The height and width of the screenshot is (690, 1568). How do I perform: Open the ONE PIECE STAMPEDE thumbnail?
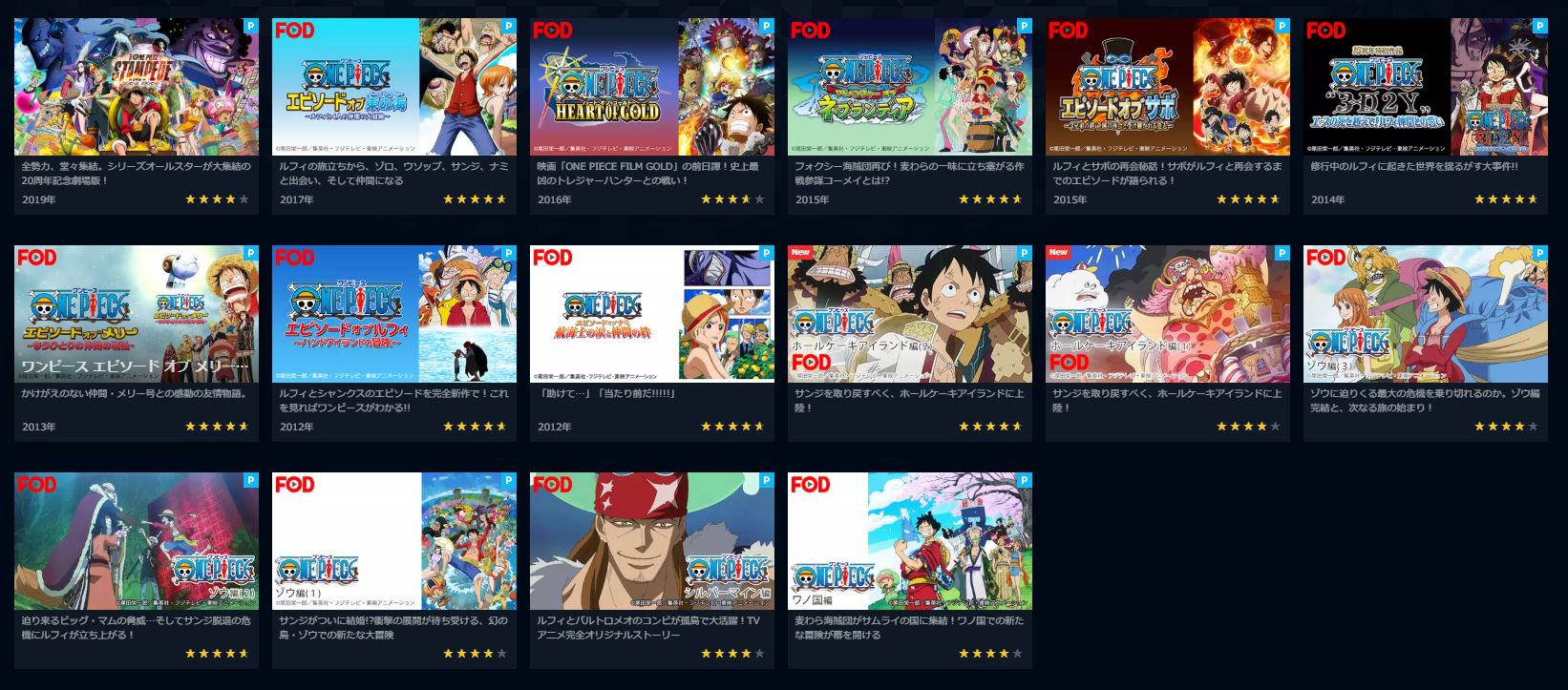(x=137, y=87)
